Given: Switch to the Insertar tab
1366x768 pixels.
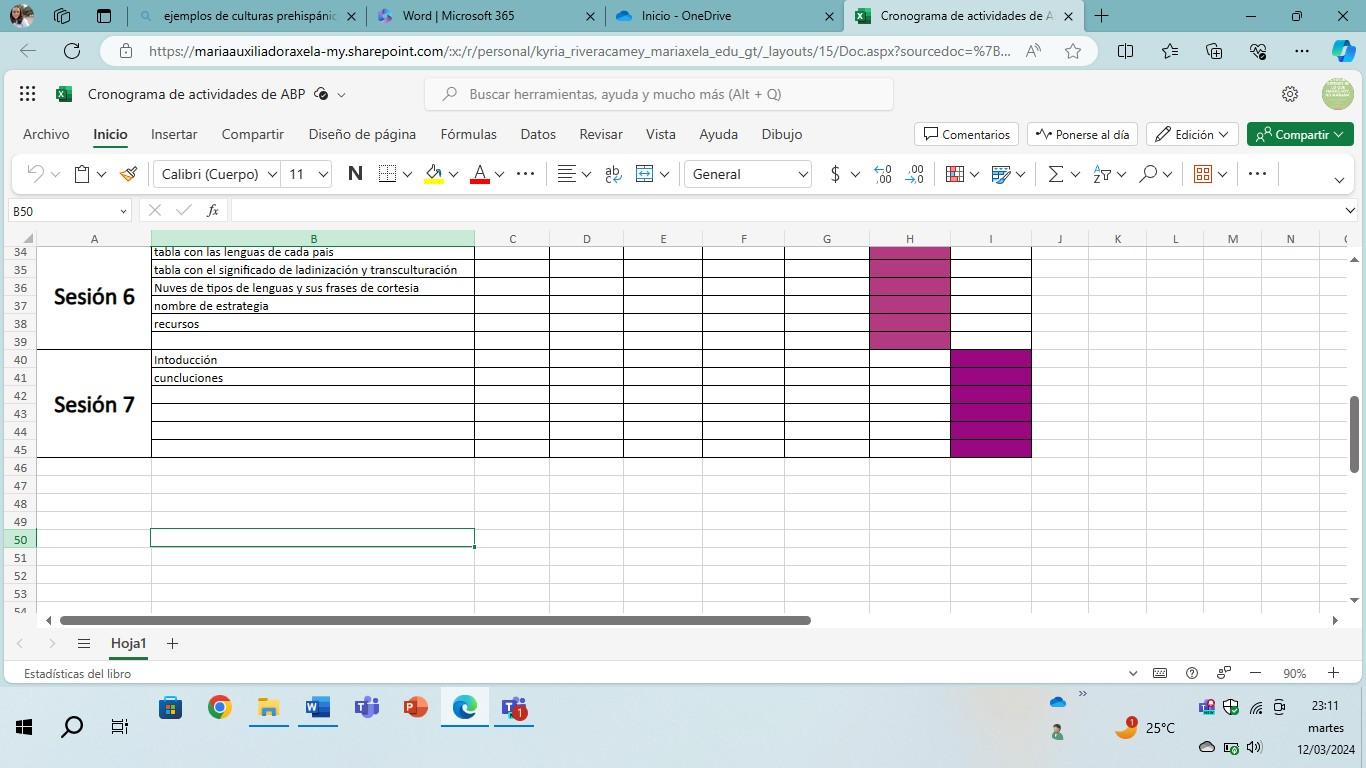Looking at the screenshot, I should click(x=174, y=134).
